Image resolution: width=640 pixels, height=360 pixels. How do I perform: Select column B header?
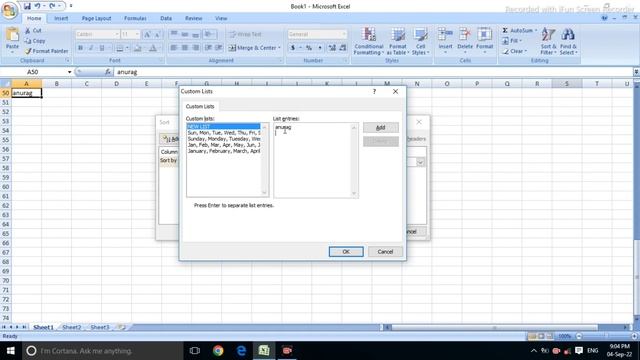pyautogui.click(x=56, y=84)
